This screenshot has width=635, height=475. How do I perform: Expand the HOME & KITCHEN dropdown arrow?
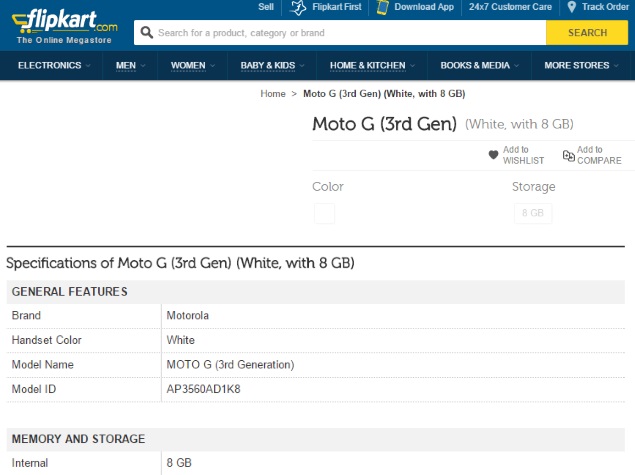coord(412,66)
